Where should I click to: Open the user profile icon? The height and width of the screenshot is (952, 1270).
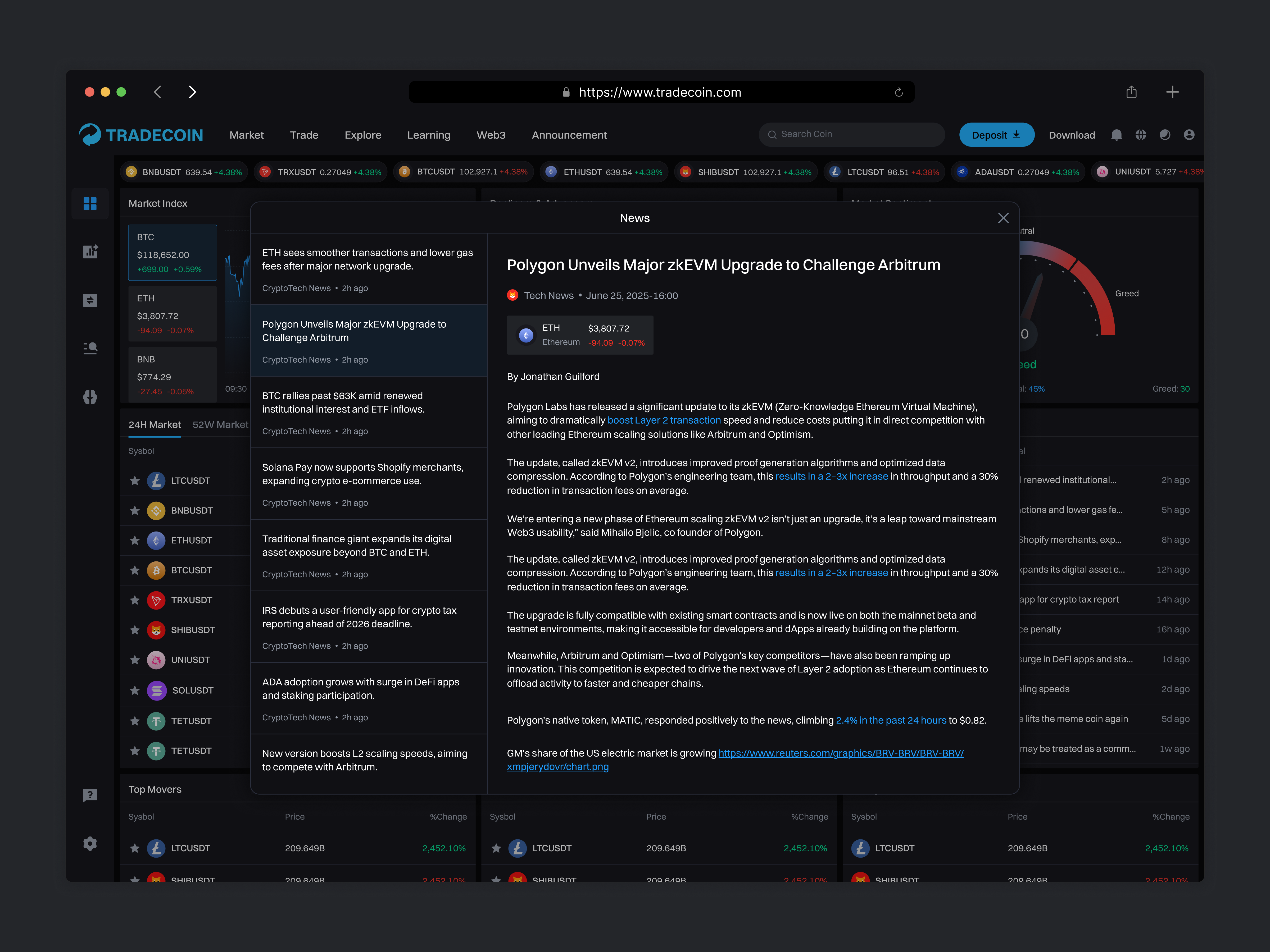point(1189,135)
